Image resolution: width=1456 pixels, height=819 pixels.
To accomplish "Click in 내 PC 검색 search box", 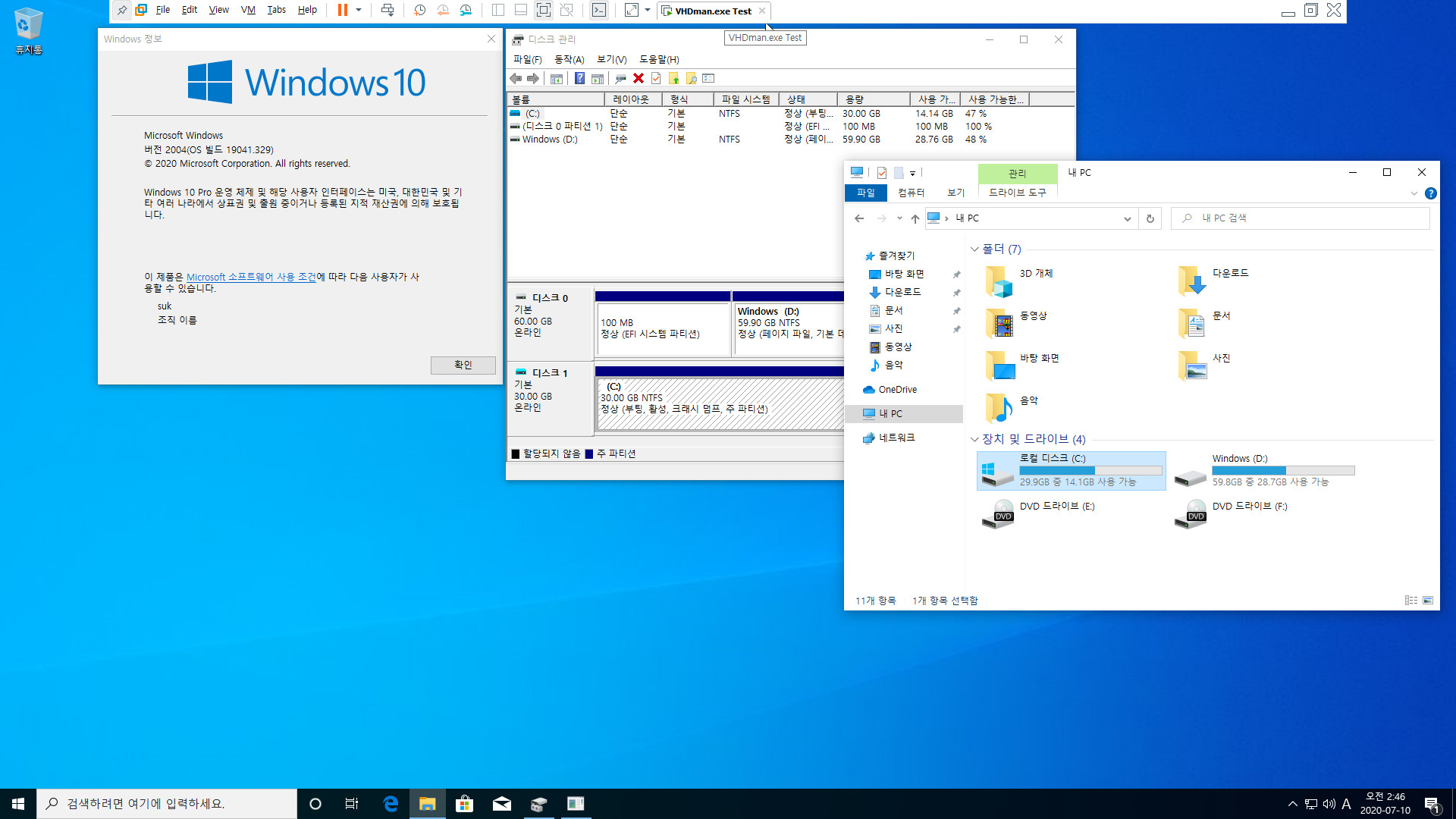I will click(x=1300, y=218).
